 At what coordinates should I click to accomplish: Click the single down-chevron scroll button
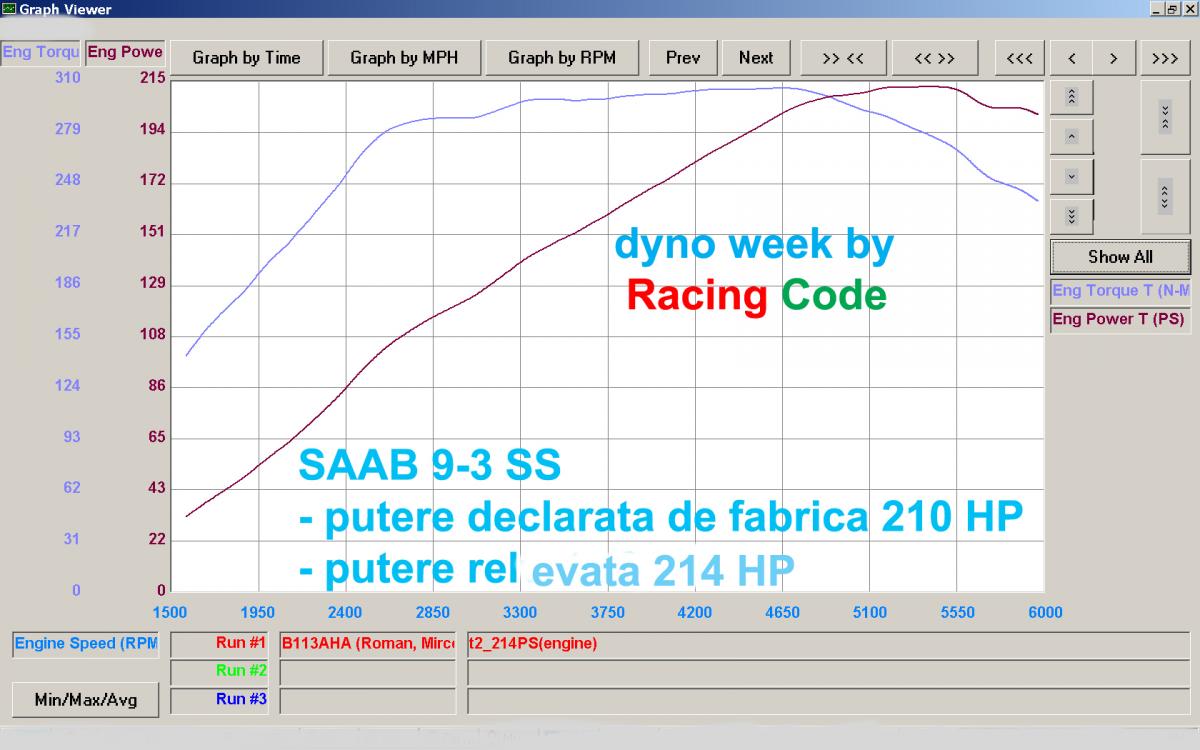pos(1072,176)
